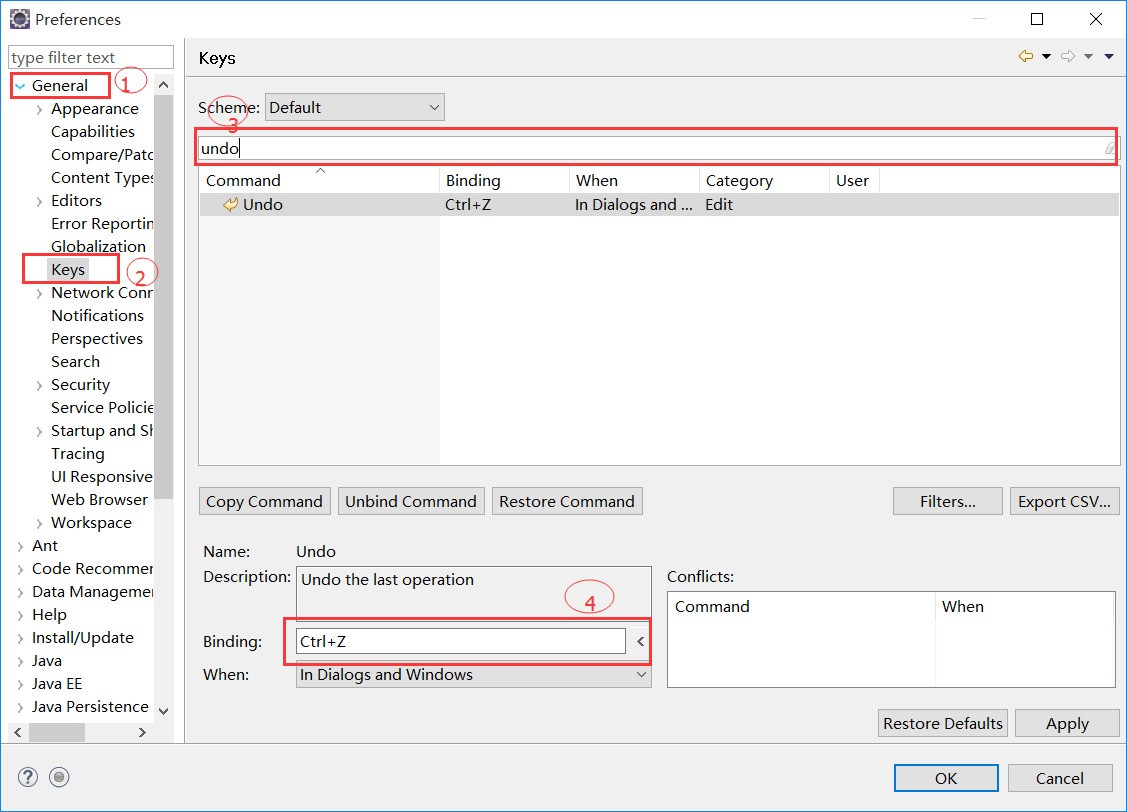The height and width of the screenshot is (812, 1127).
Task: Click into the Binding field showing Ctrl+Z
Action: tap(460, 642)
